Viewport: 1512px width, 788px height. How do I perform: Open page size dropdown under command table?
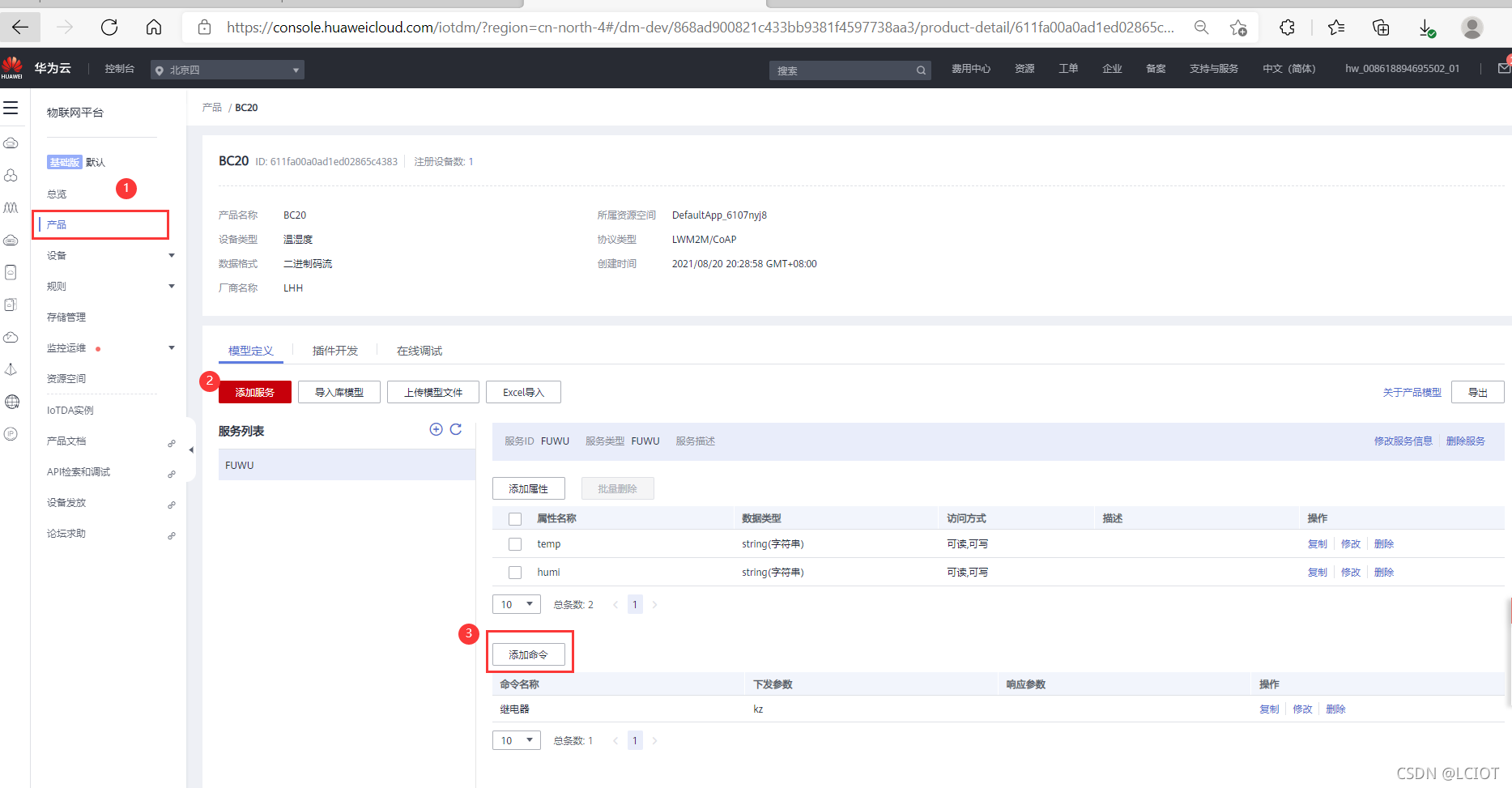pyautogui.click(x=517, y=740)
